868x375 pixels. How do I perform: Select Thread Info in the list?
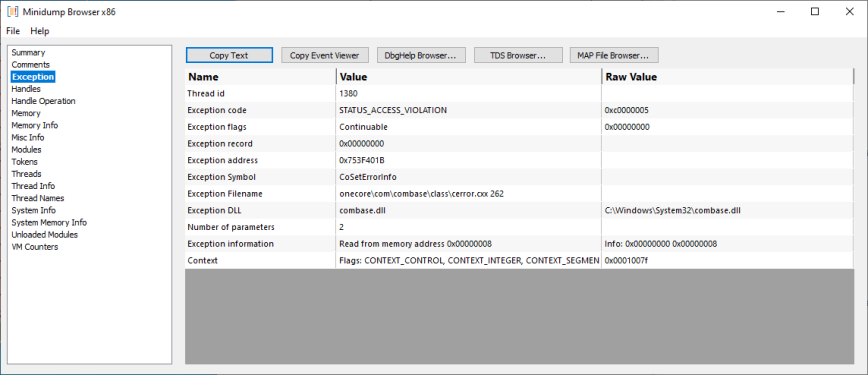[x=33, y=186]
